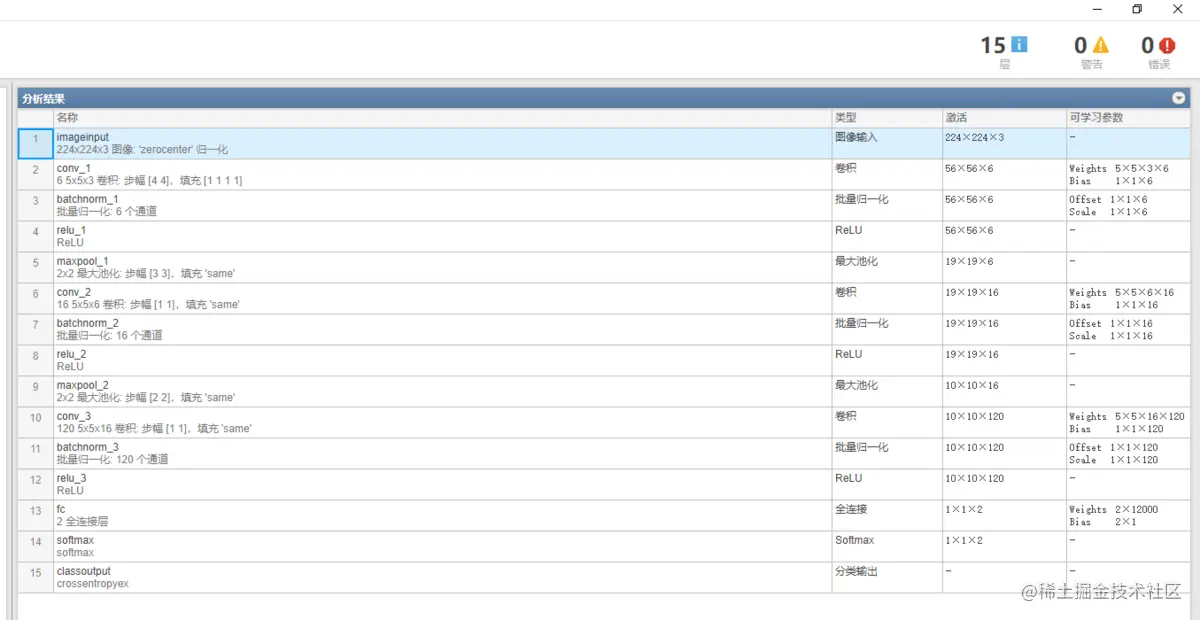The width and height of the screenshot is (1200, 620).
Task: Click the warnings count 0
Action: point(1081,45)
